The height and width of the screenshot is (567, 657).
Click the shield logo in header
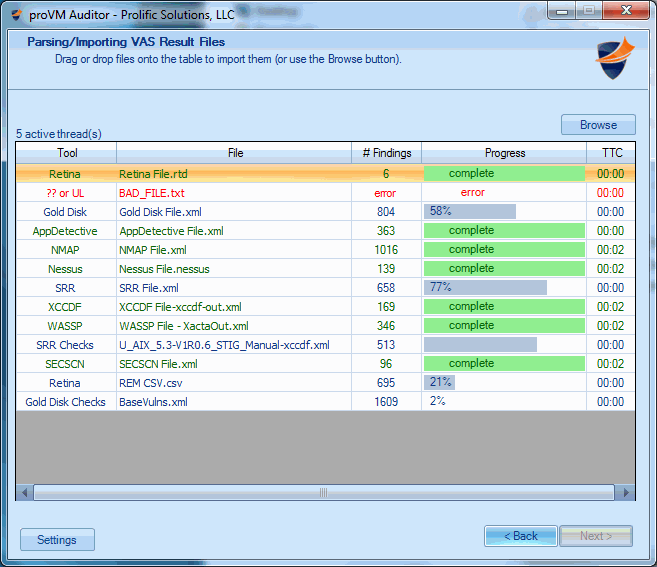[615, 58]
